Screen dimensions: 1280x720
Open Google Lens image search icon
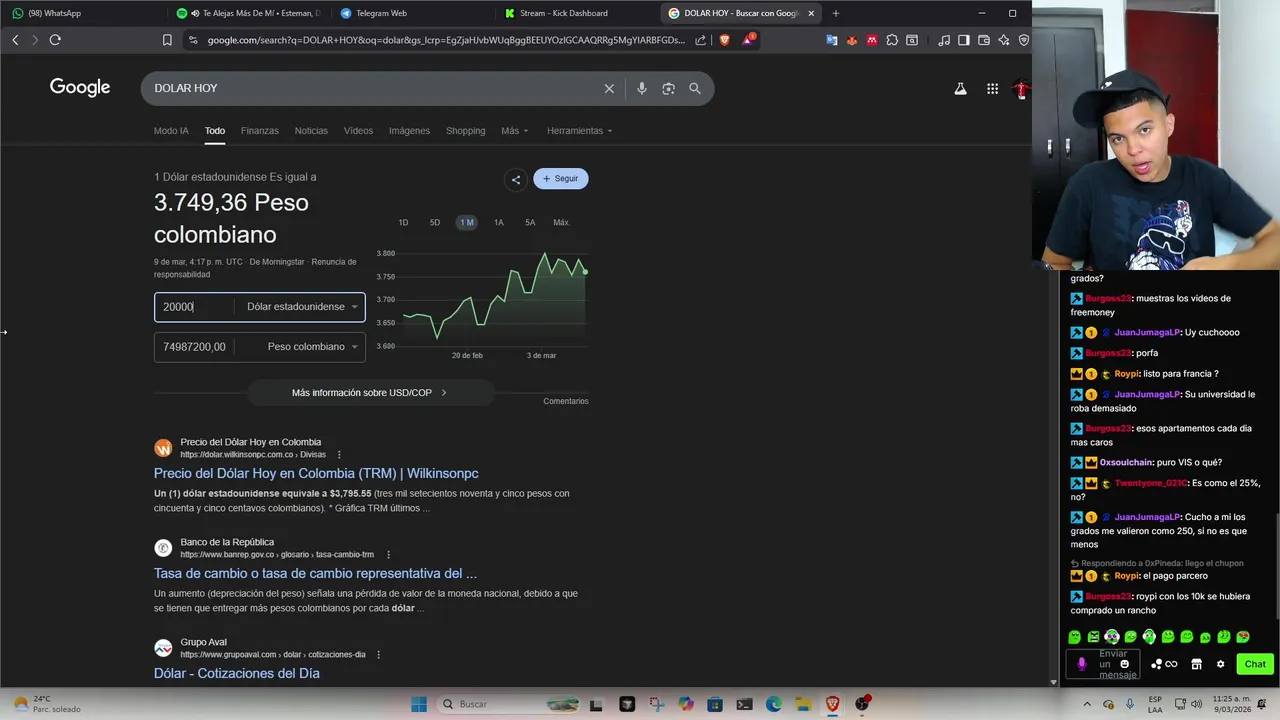(x=668, y=88)
